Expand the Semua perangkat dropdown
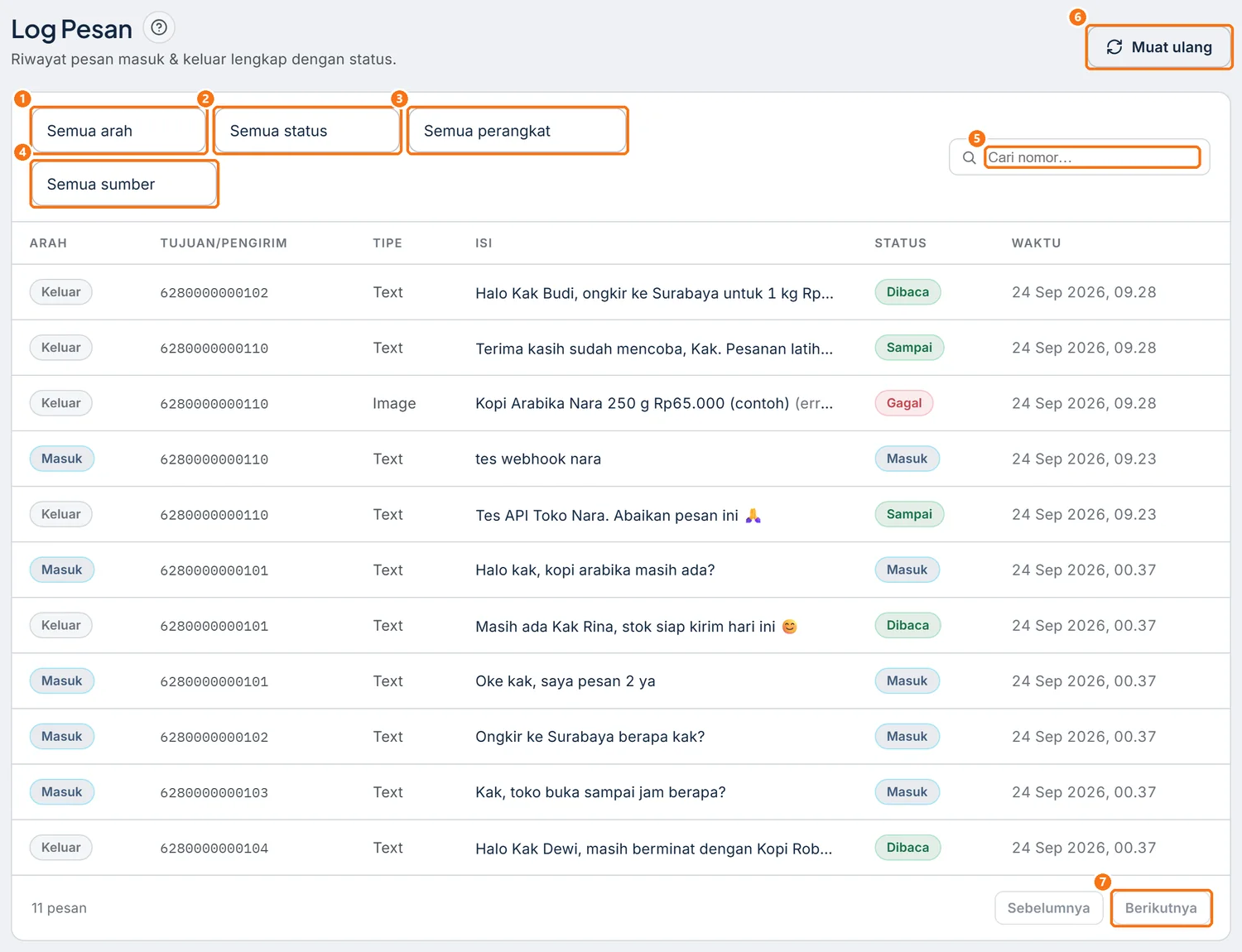The image size is (1242, 952). coord(517,131)
